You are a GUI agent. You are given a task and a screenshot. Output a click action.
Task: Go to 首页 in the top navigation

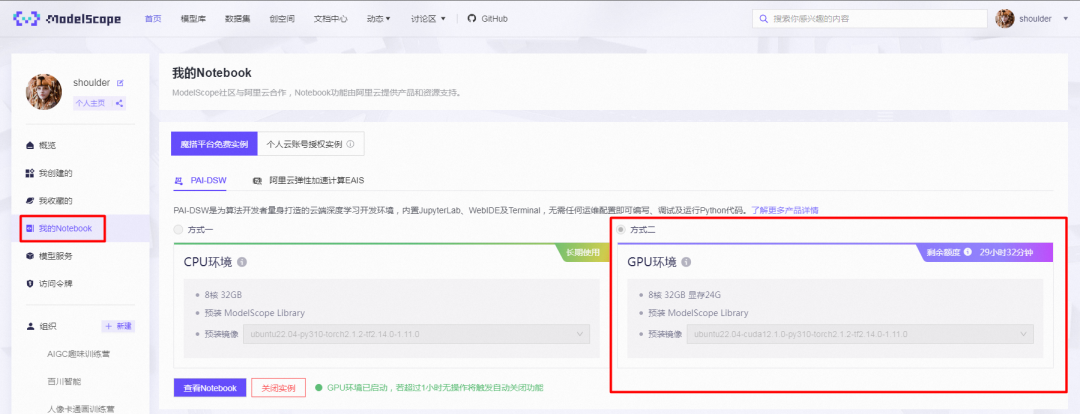(153, 19)
